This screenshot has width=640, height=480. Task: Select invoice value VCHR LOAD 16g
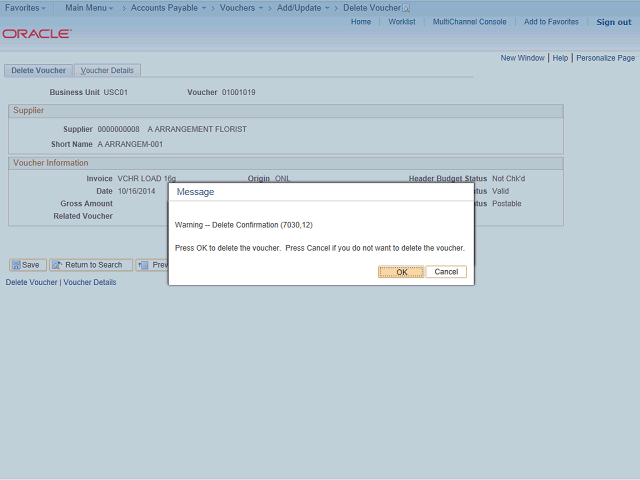(x=147, y=178)
